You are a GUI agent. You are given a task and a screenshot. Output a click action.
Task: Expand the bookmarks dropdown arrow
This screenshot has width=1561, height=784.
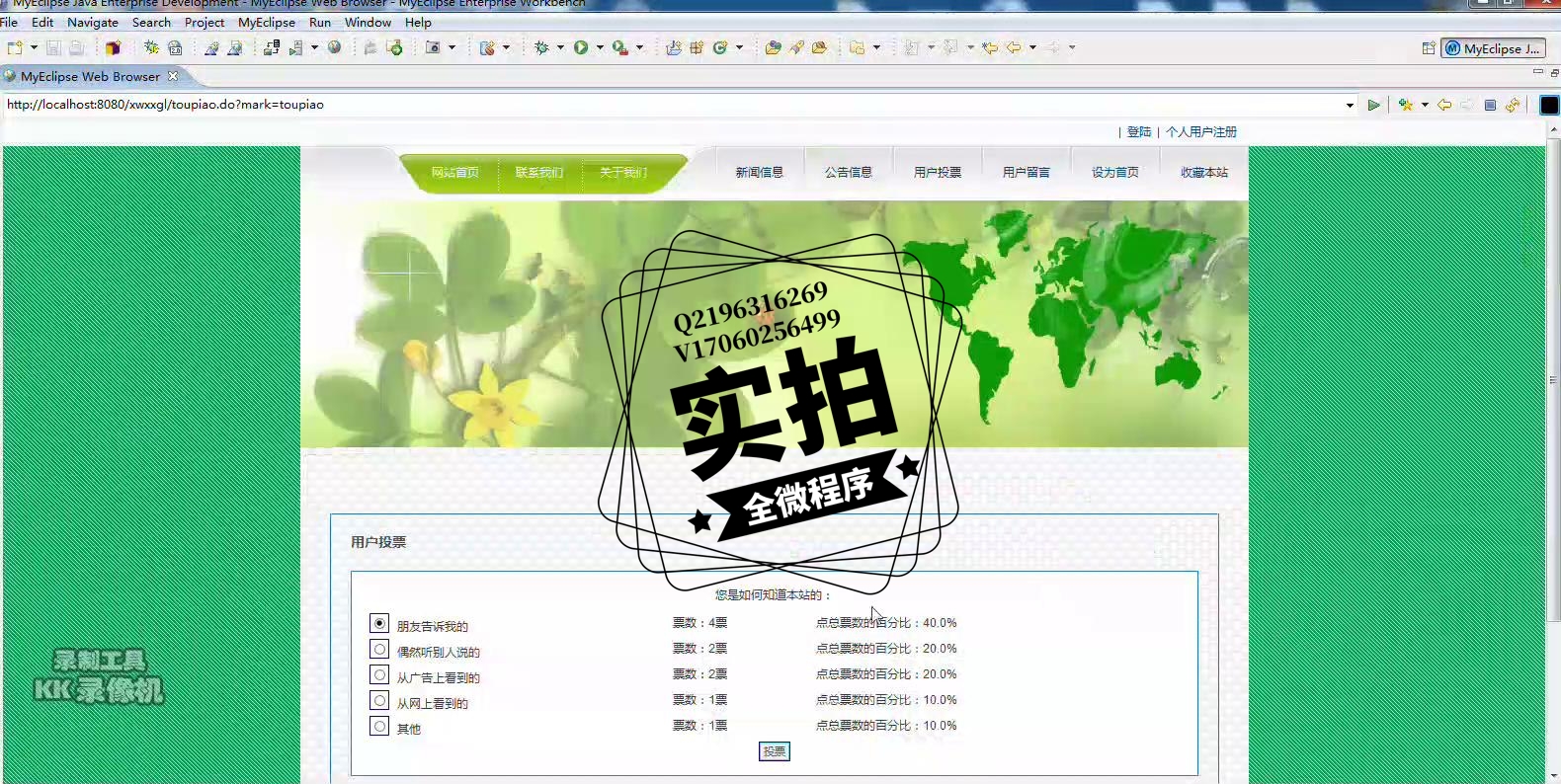point(1425,105)
